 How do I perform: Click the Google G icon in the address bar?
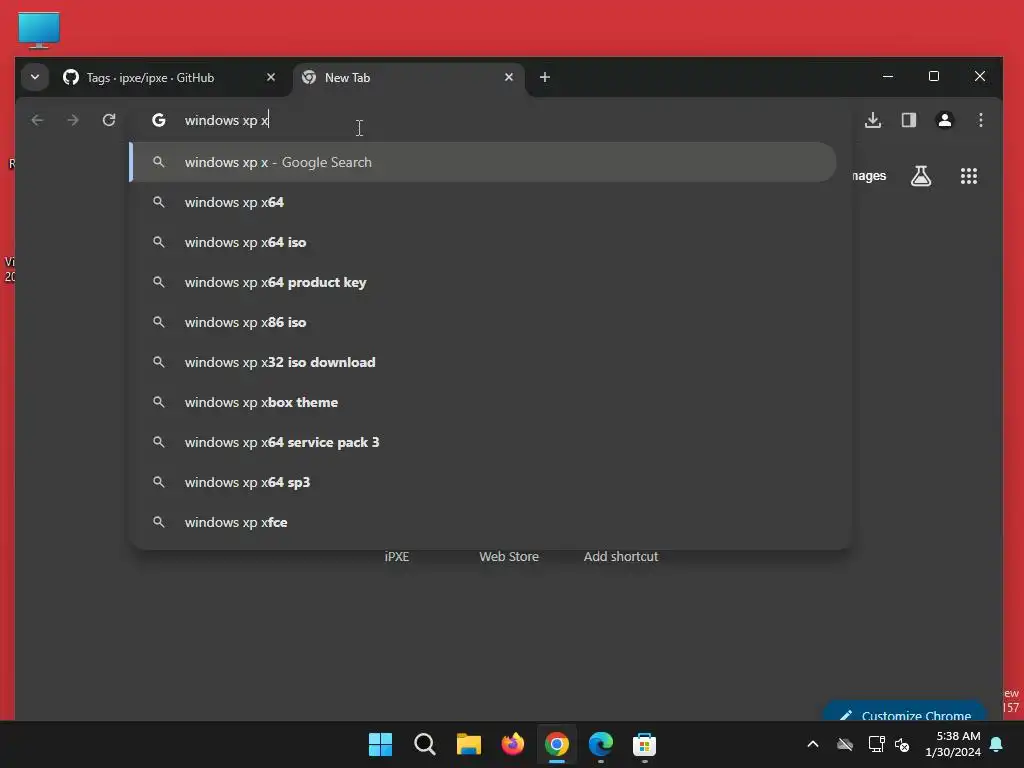coord(159,120)
